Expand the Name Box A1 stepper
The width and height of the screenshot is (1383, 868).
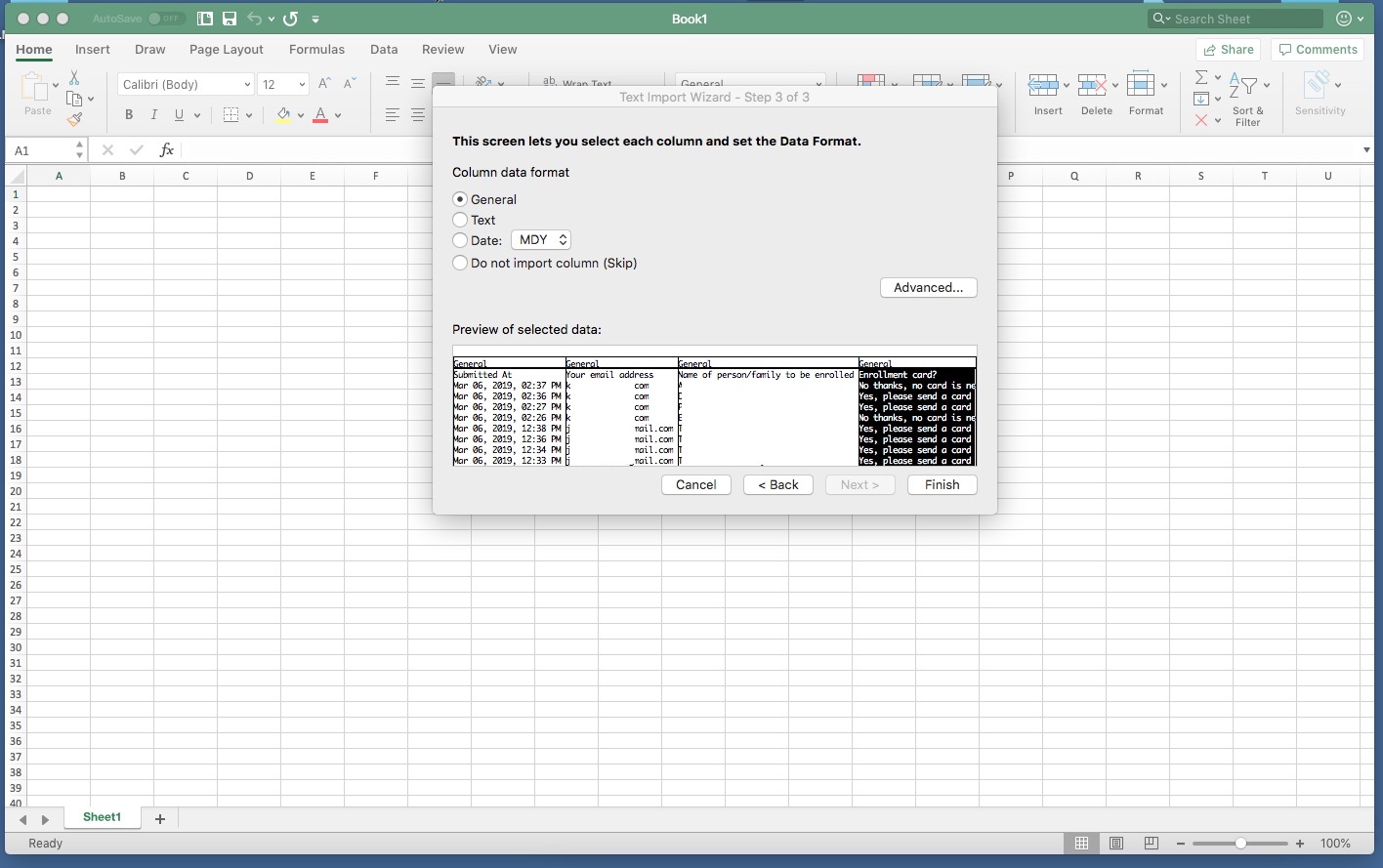pyautogui.click(x=79, y=150)
